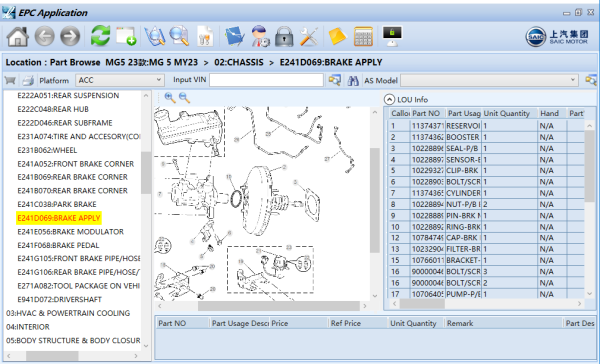The image size is (600, 364).
Task: Open E241B070:REAR BRAKE CORNER
Action: tap(72, 191)
